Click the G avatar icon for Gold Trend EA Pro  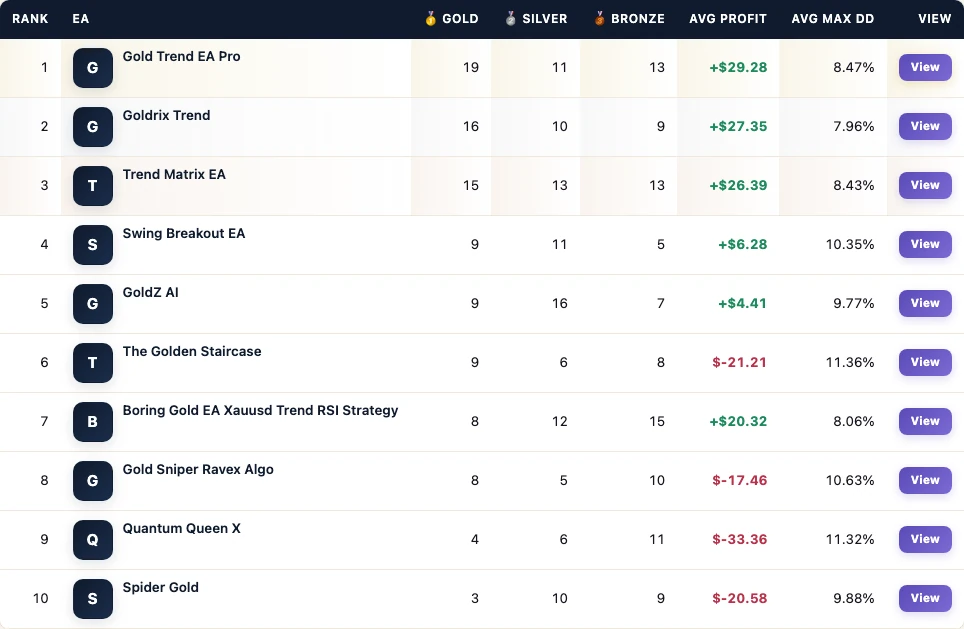tap(93, 68)
